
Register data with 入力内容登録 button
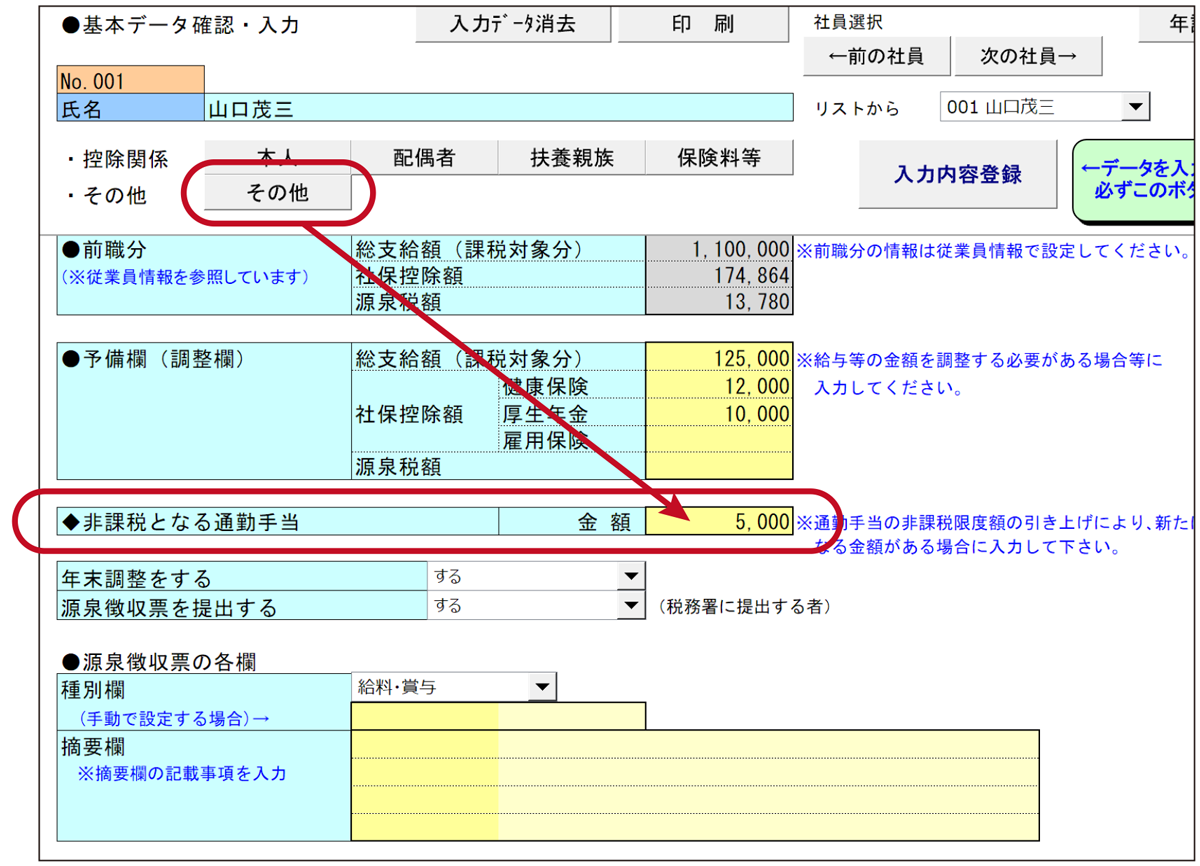click(957, 175)
